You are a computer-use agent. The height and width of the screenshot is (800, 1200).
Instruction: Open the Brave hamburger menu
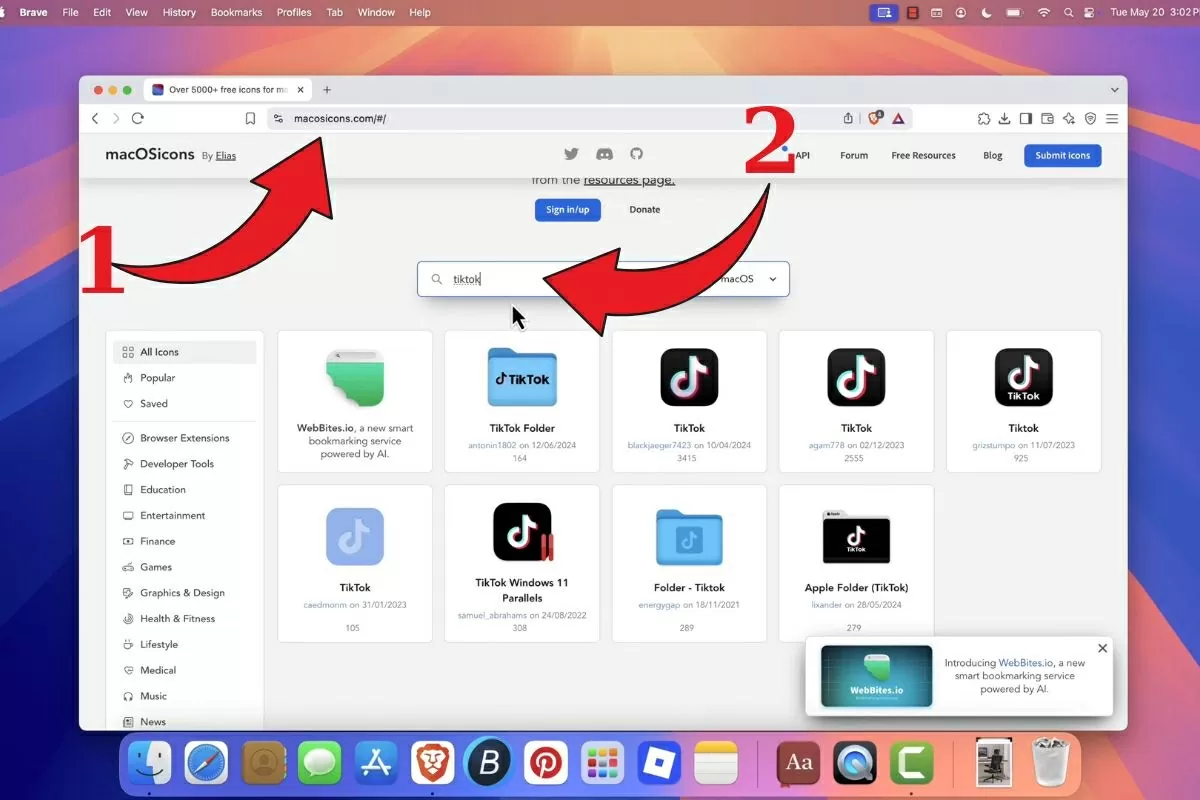click(x=1112, y=118)
